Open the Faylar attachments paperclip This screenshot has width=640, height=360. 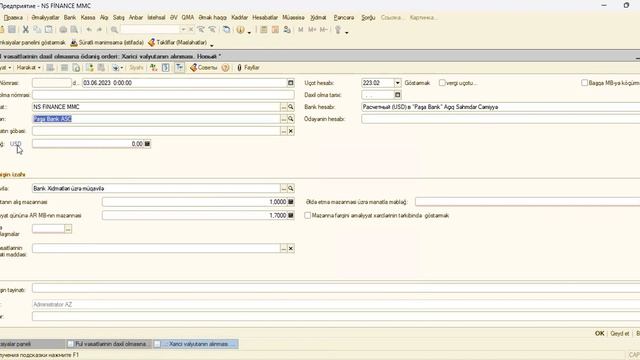pos(248,67)
